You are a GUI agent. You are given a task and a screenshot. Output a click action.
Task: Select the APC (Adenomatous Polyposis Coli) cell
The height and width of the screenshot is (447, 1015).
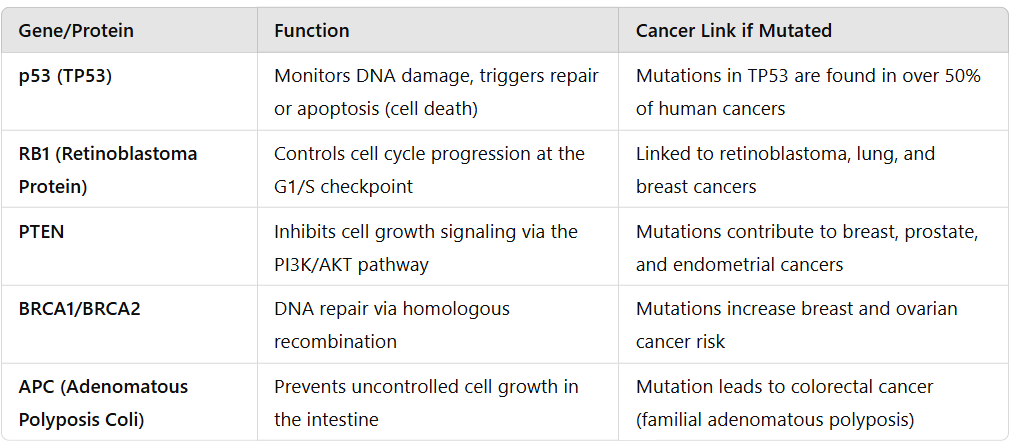tap(103, 403)
